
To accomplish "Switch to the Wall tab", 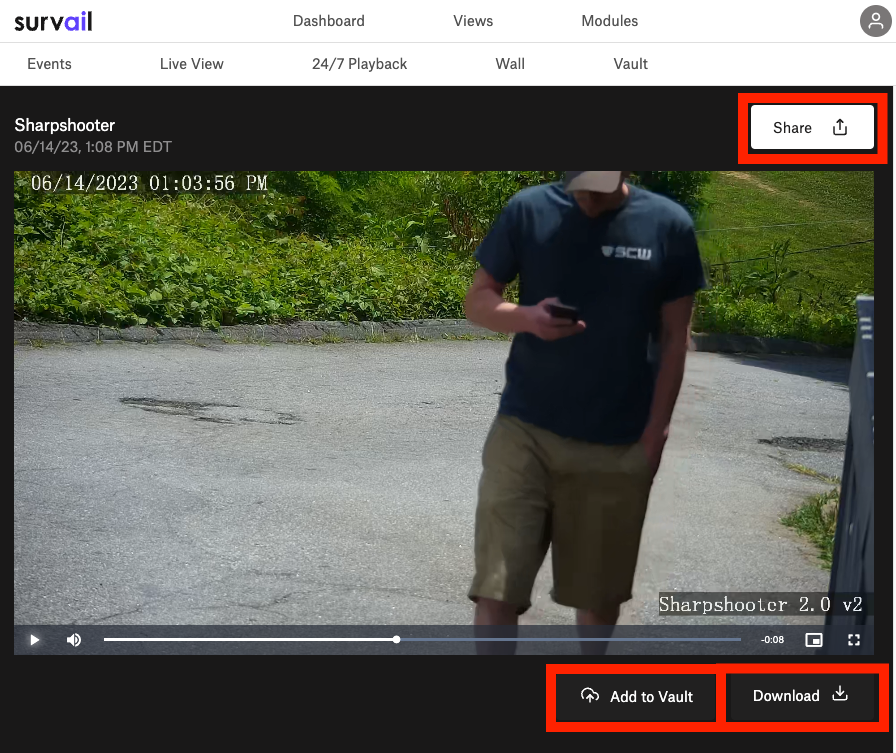I will pos(510,64).
